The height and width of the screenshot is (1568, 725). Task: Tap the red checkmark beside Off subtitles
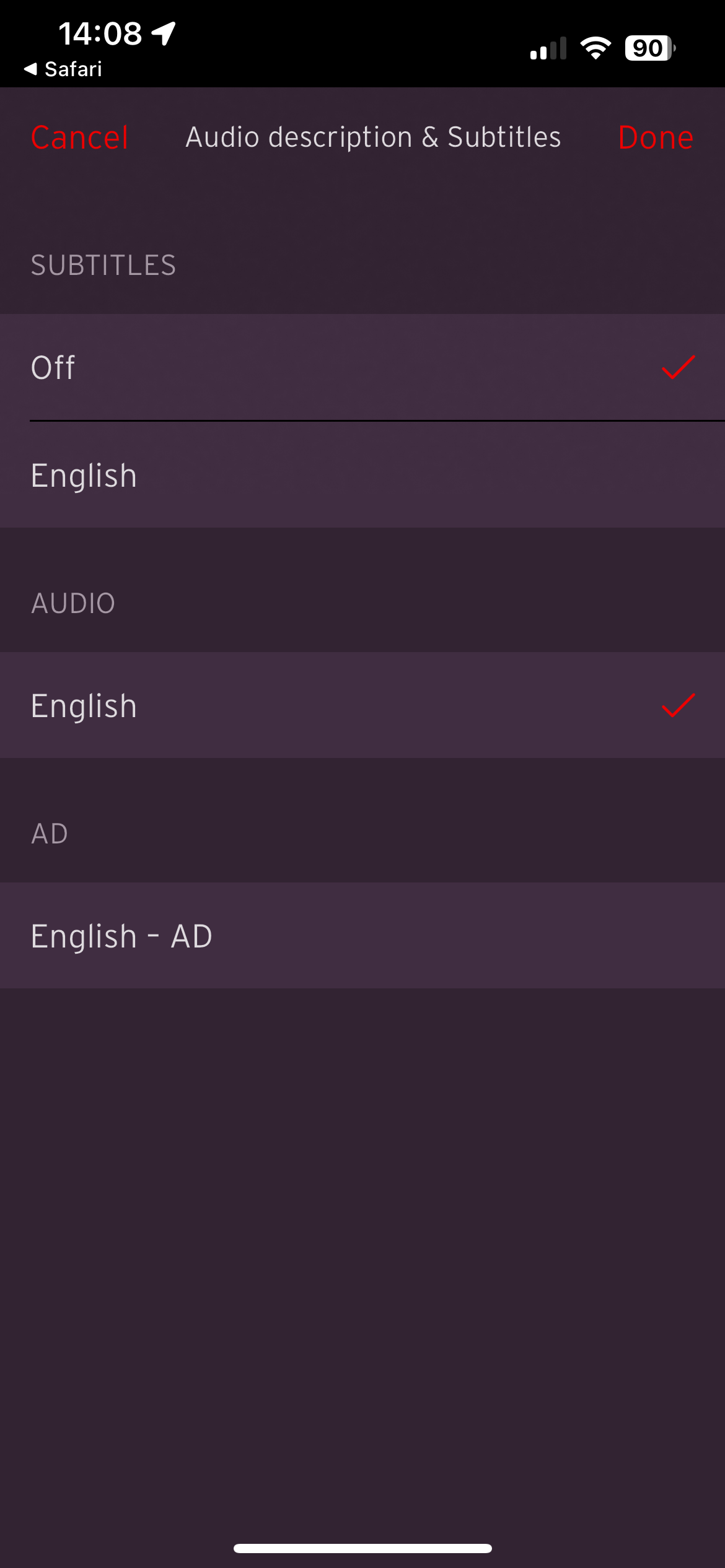pyautogui.click(x=679, y=367)
